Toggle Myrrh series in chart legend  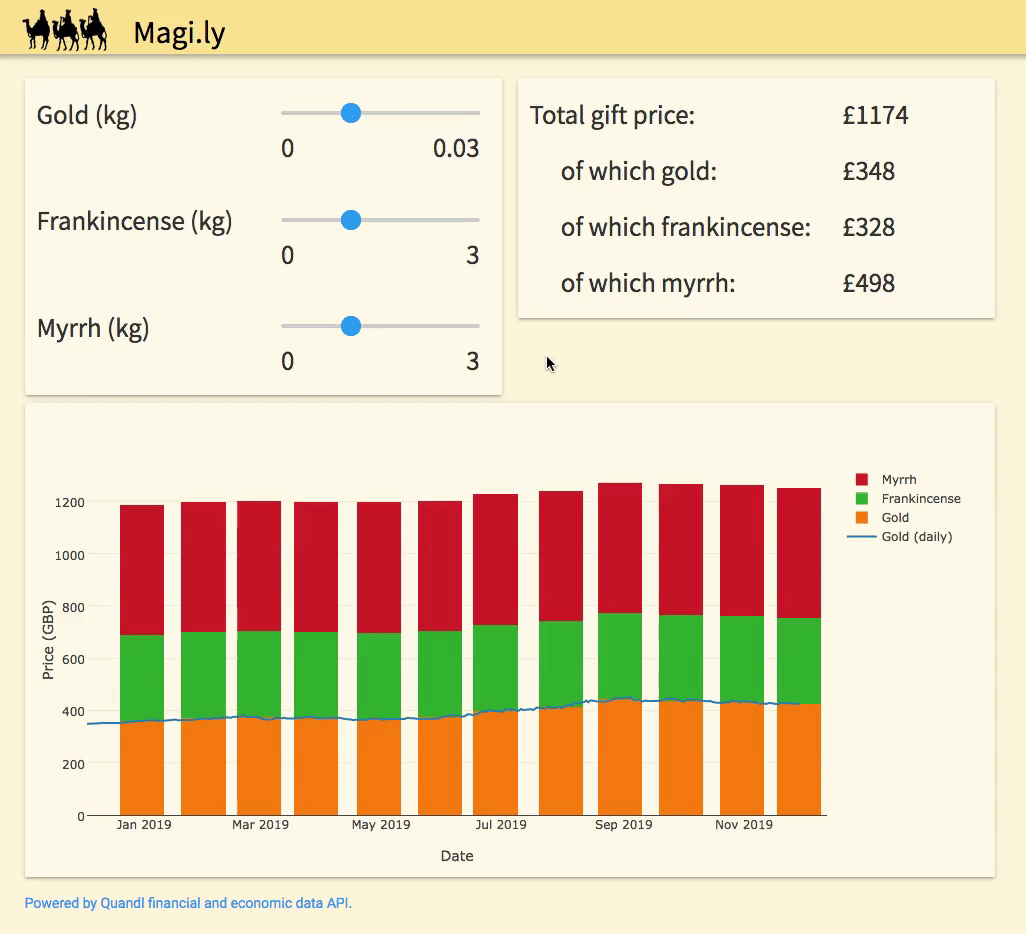point(898,480)
